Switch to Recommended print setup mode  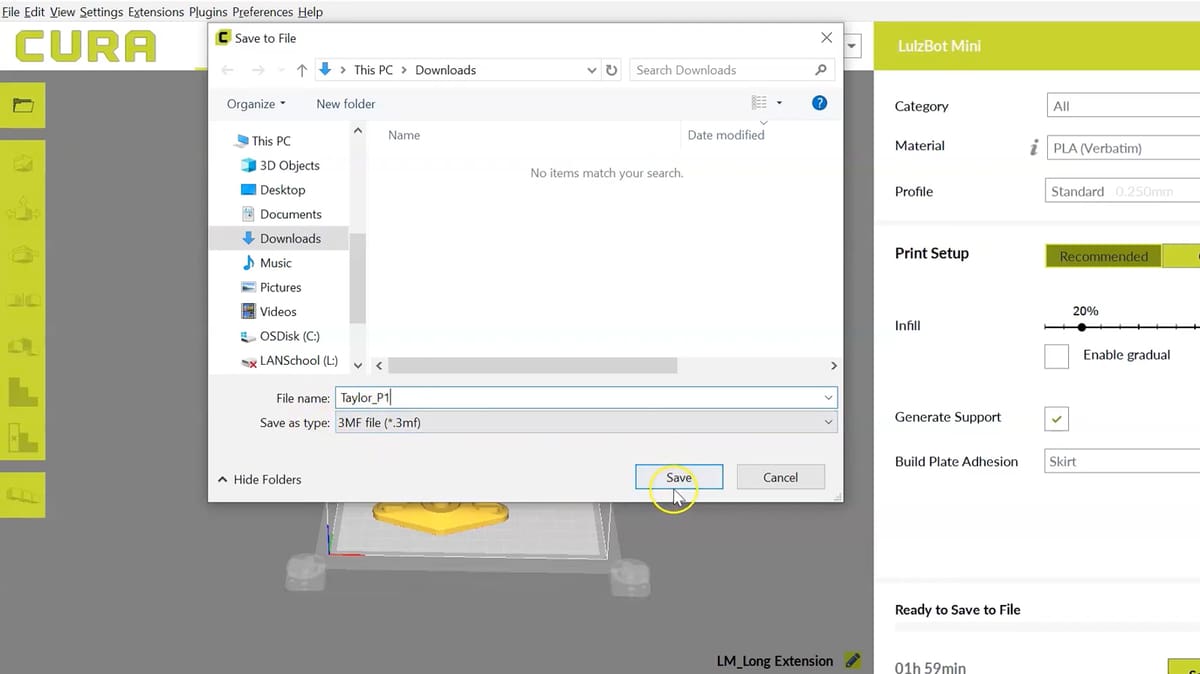(1104, 256)
